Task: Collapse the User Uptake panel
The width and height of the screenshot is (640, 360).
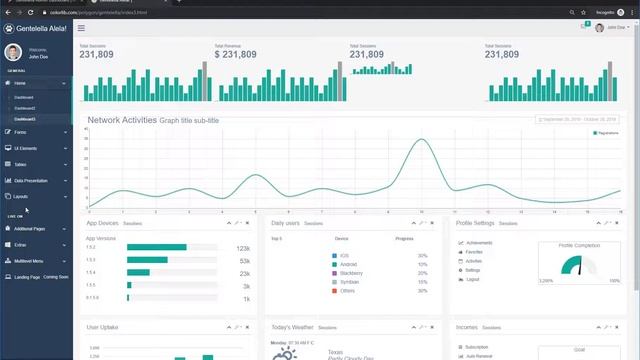Action: [229, 327]
